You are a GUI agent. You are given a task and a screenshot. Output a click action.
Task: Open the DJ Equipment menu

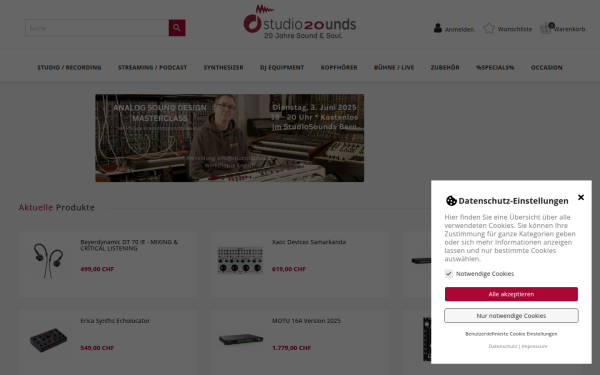tap(282, 67)
